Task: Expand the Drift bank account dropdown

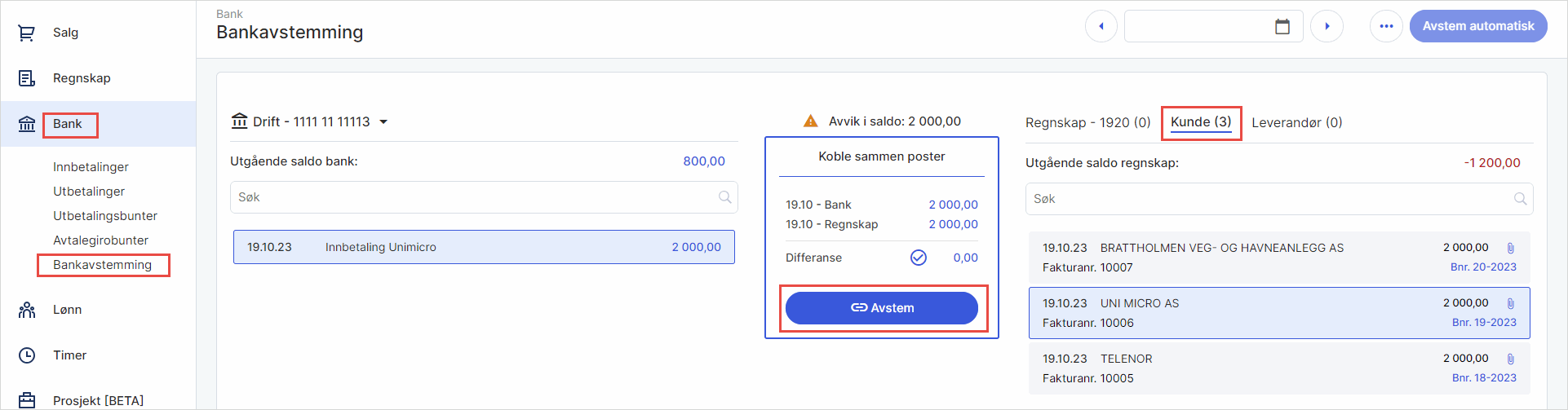Action: pos(383,122)
